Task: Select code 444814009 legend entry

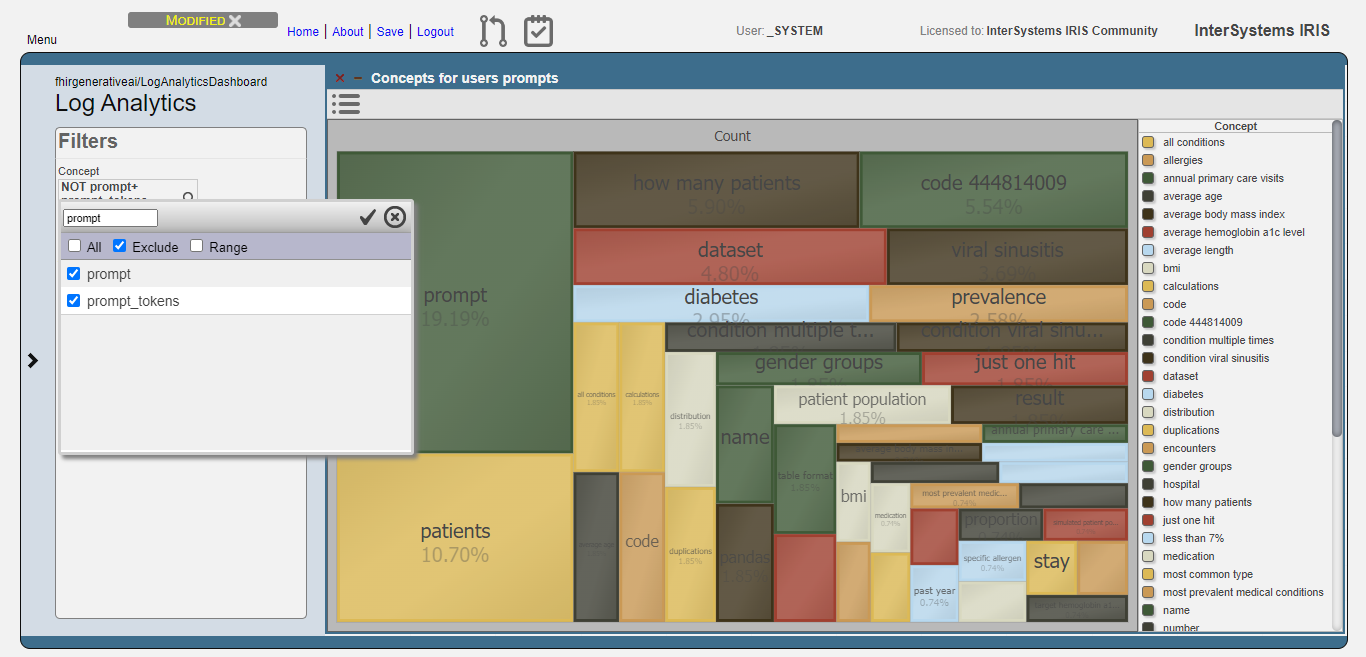Action: [1203, 322]
